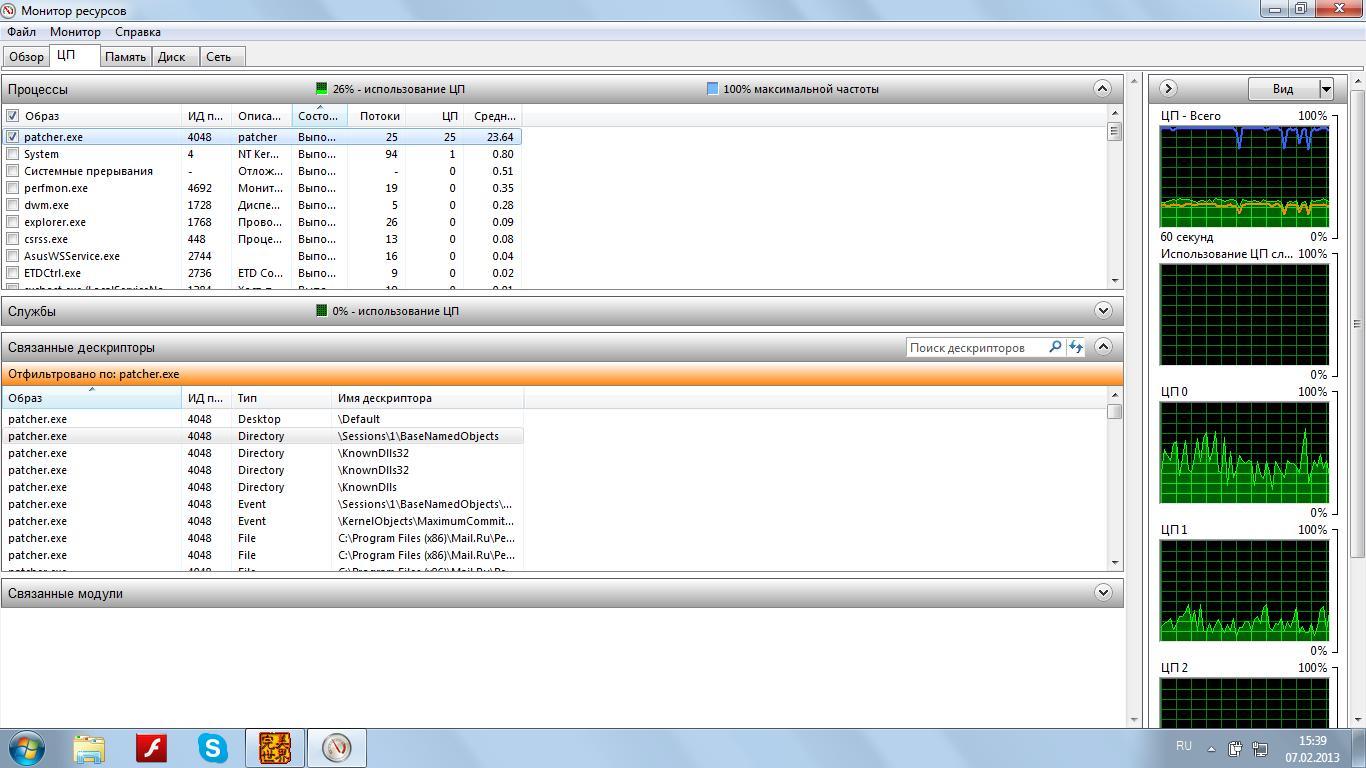Viewport: 1366px width, 768px height.
Task: Click the Вид button above graphs
Action: pyautogui.click(x=1283, y=89)
